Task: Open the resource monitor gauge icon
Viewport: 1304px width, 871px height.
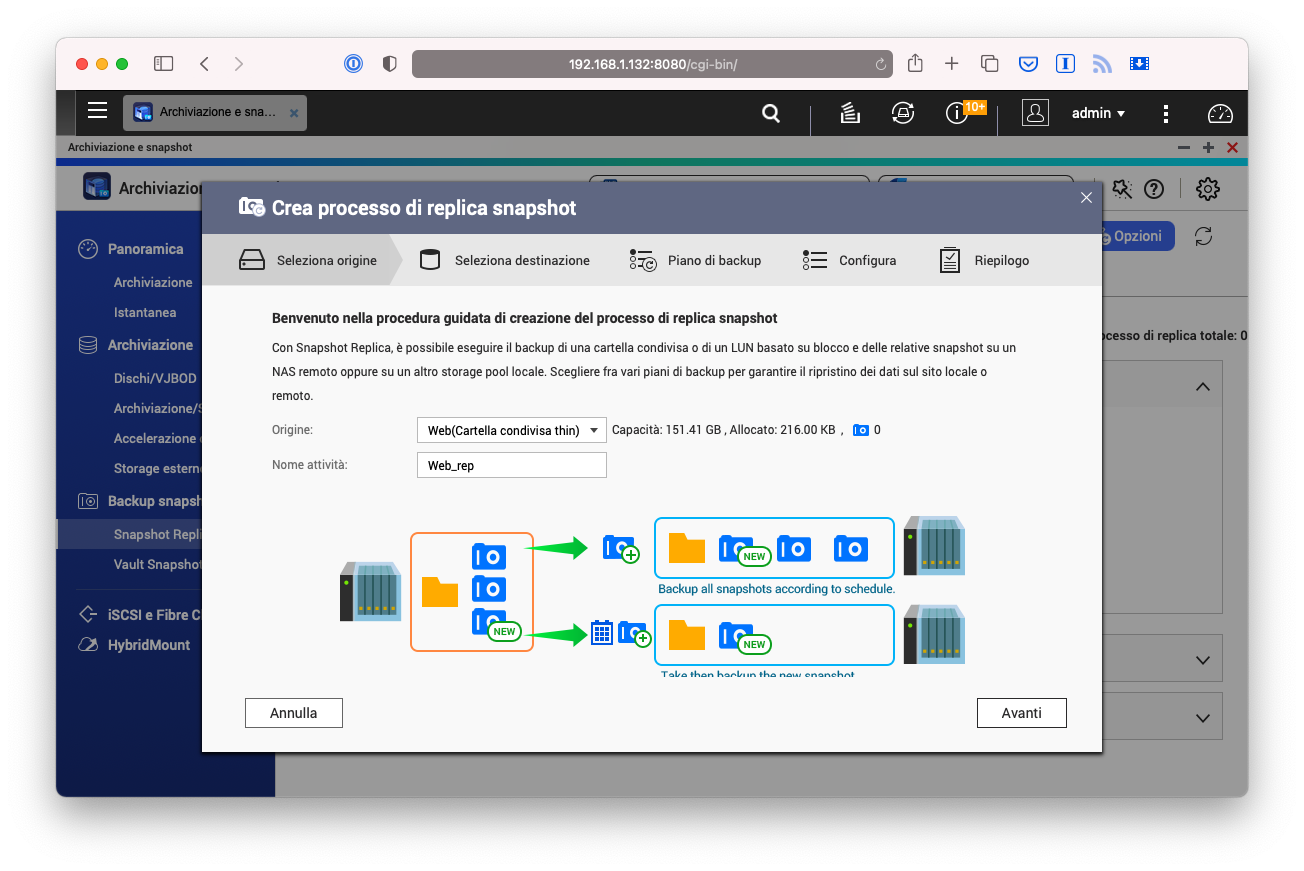Action: tap(1220, 113)
